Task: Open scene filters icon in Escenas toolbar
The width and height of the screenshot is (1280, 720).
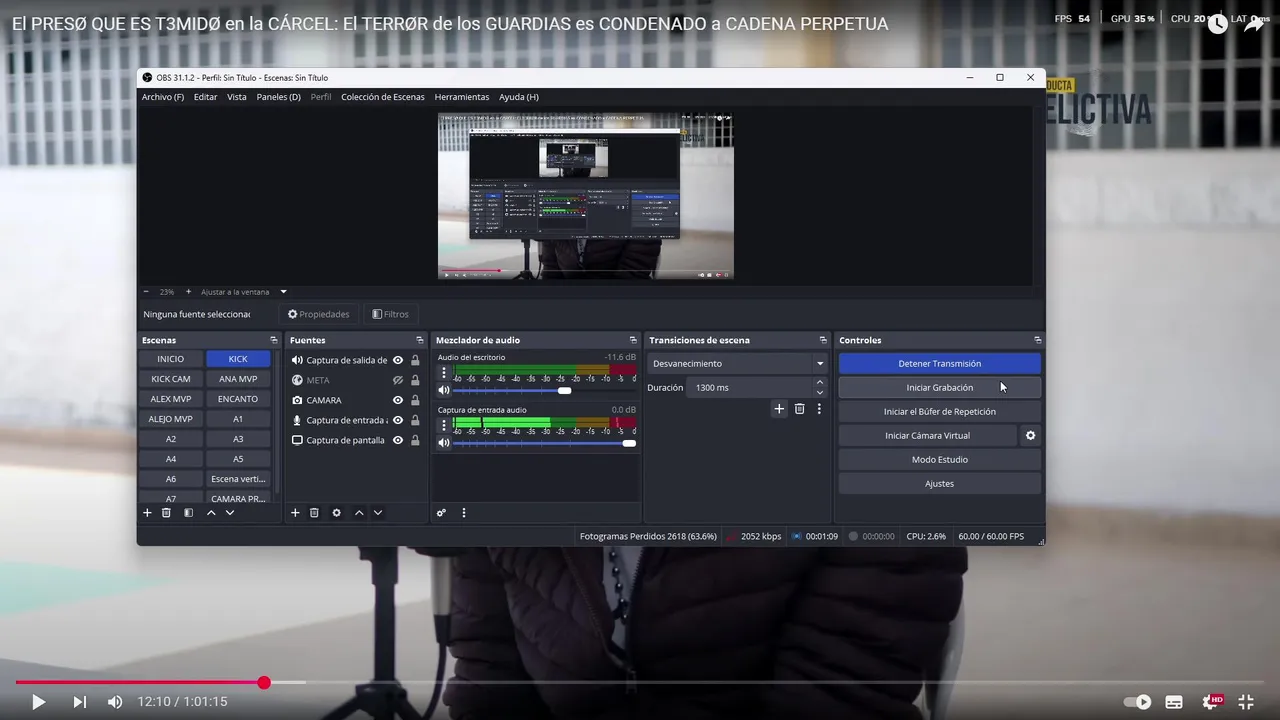Action: pos(188,513)
